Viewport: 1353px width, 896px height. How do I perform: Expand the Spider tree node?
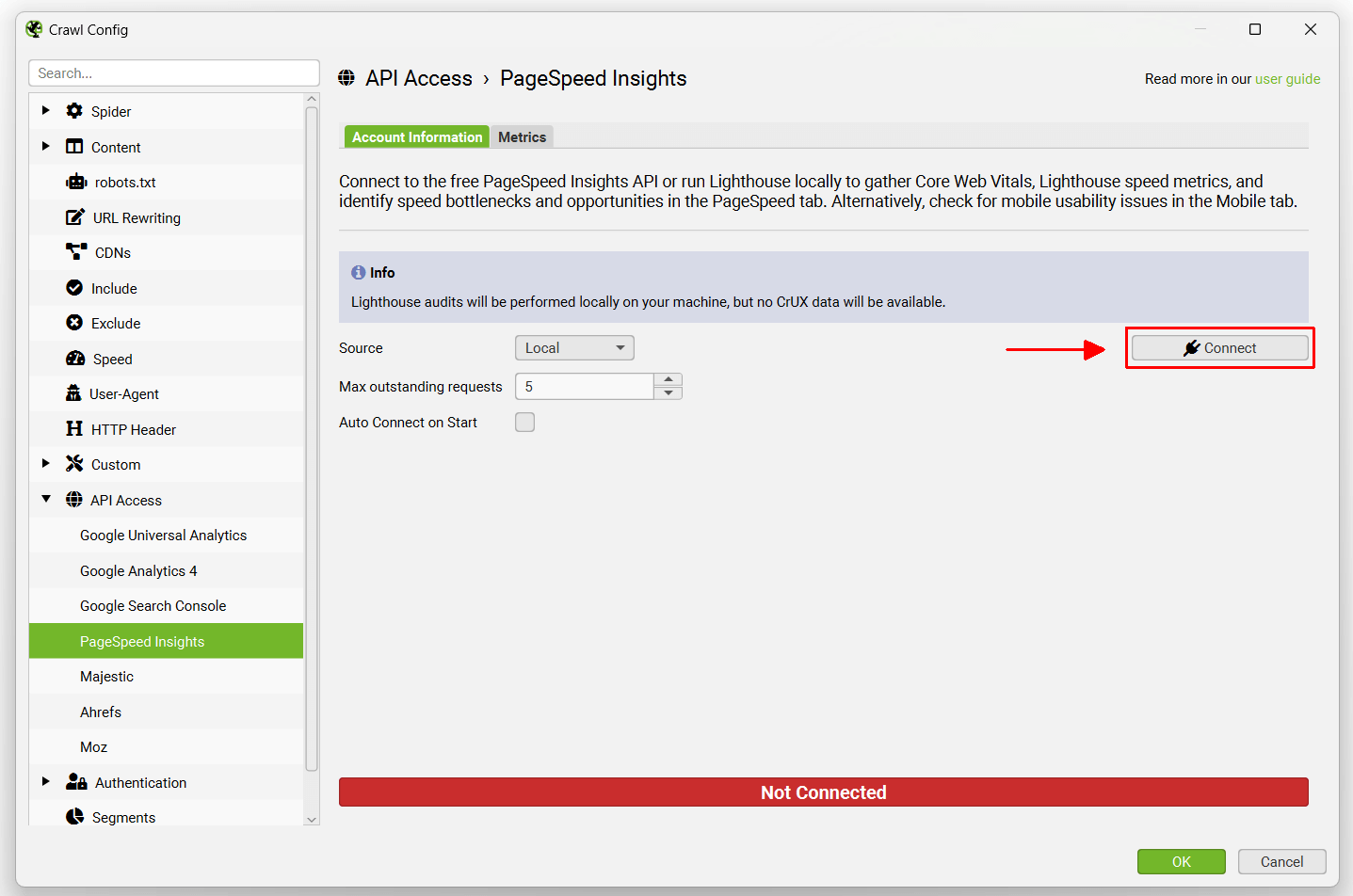pyautogui.click(x=45, y=111)
